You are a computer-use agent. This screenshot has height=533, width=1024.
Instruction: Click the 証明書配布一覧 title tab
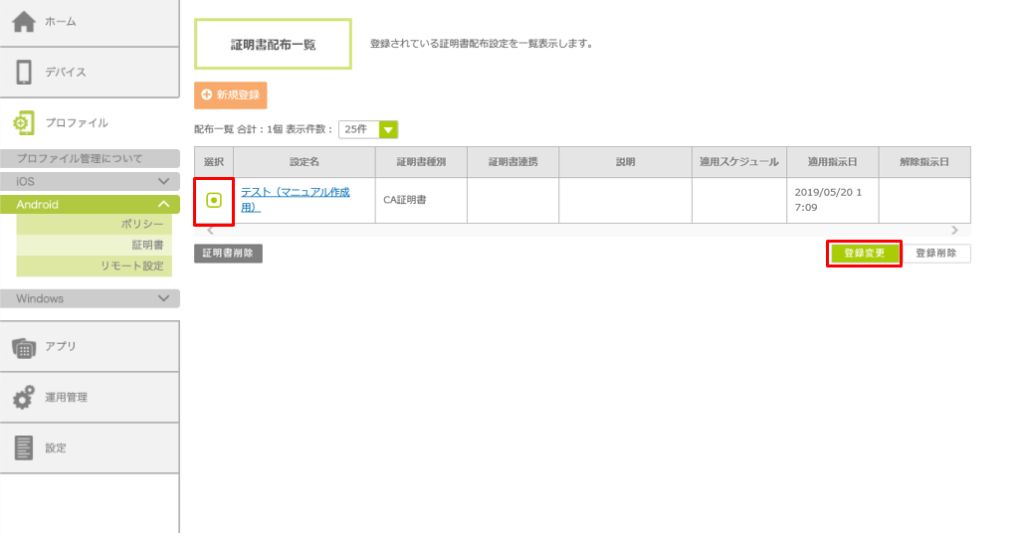click(x=273, y=44)
